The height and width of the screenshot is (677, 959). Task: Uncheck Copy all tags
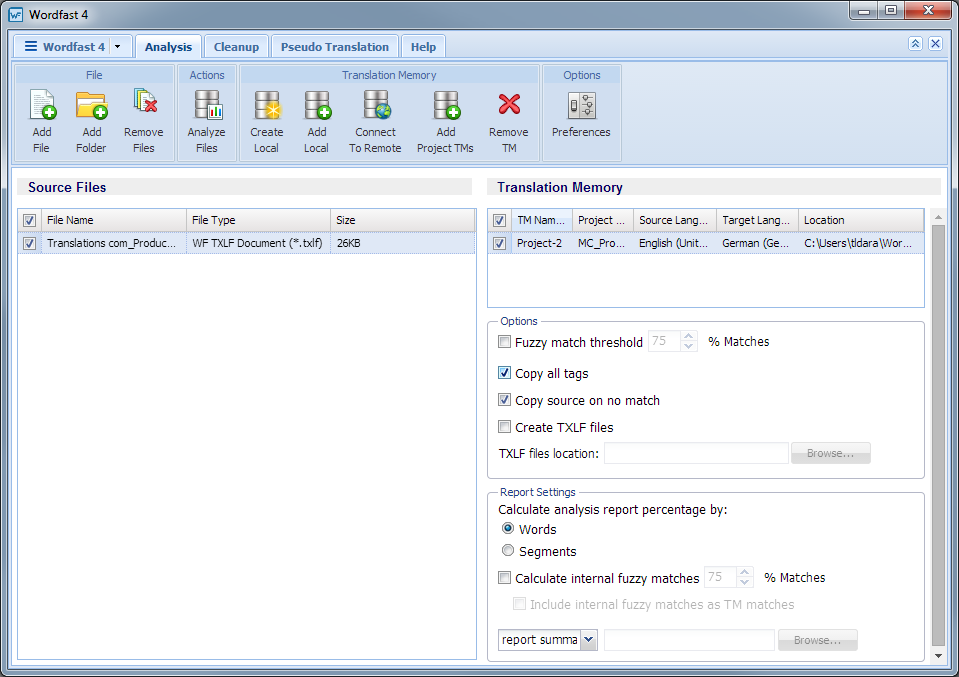[505, 372]
